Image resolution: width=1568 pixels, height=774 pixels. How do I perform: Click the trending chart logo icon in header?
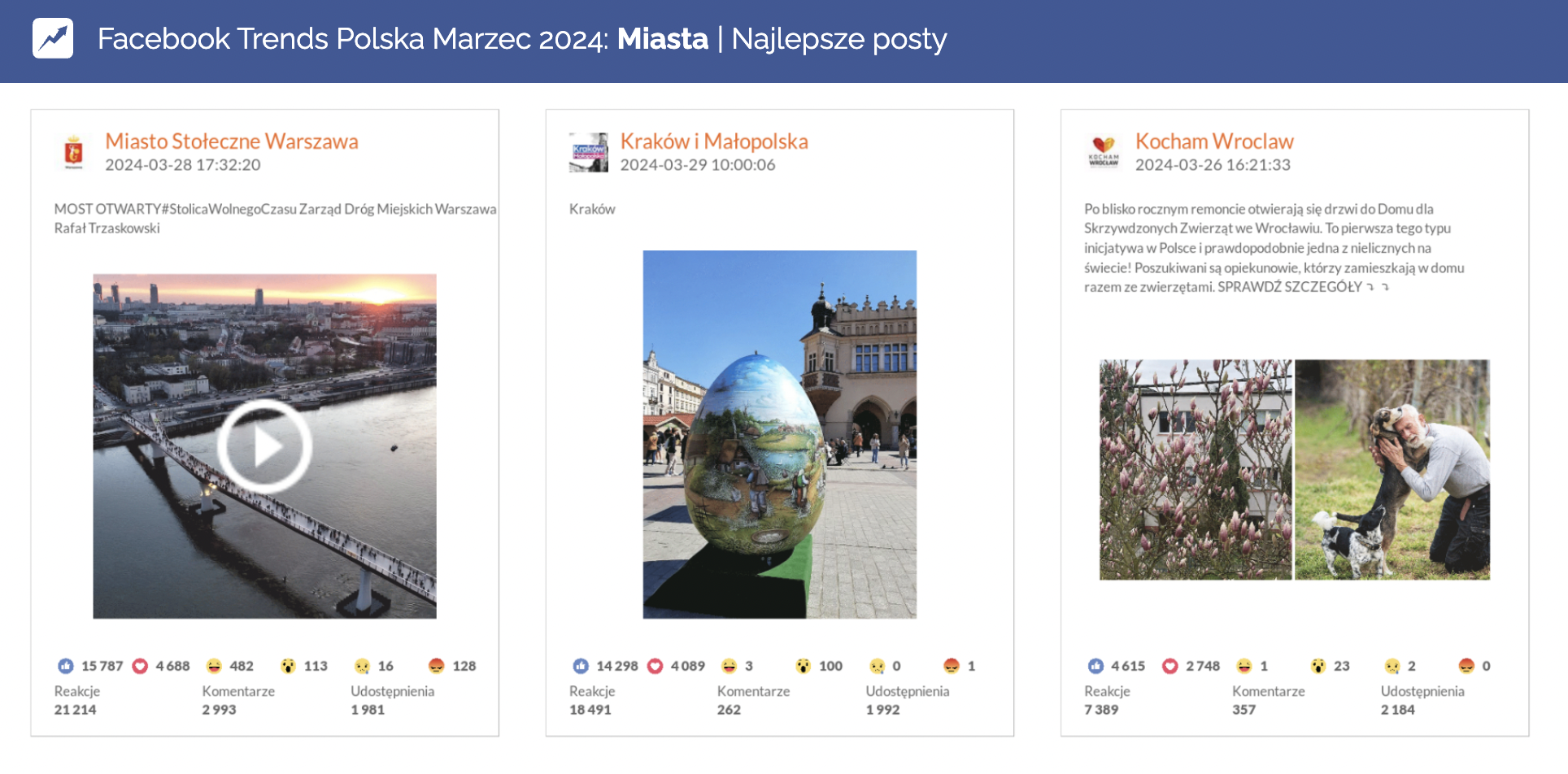click(x=53, y=38)
